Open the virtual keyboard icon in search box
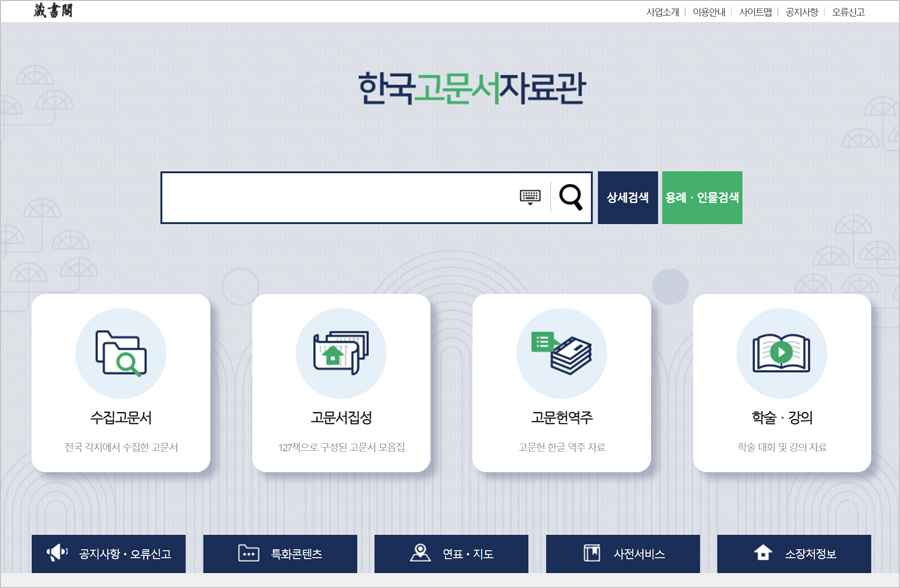Viewport: 900px width, 588px height. 530,198
